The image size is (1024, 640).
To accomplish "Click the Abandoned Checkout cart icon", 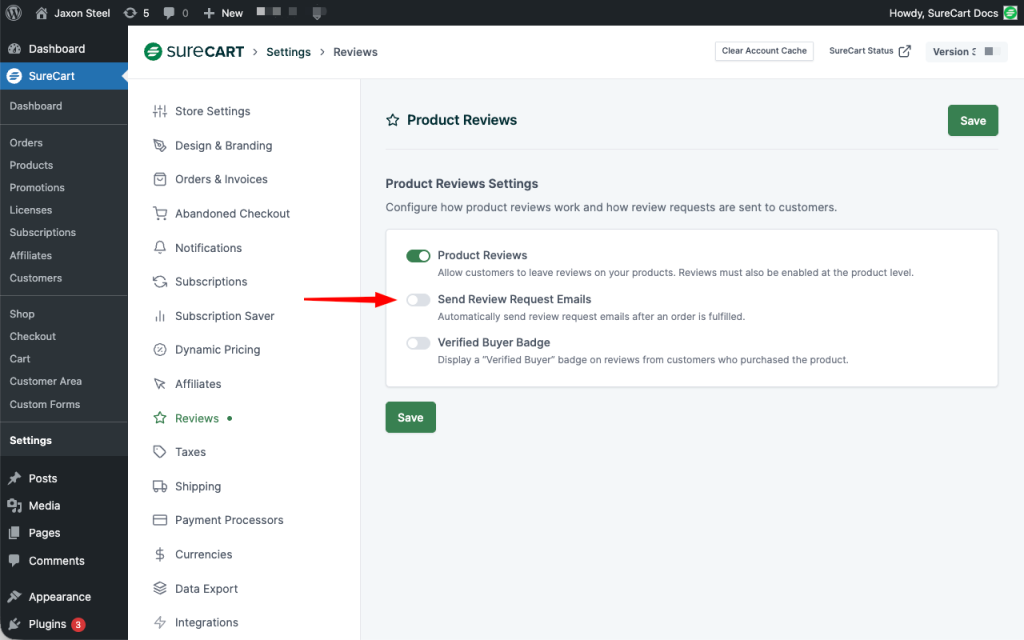I will tap(159, 213).
